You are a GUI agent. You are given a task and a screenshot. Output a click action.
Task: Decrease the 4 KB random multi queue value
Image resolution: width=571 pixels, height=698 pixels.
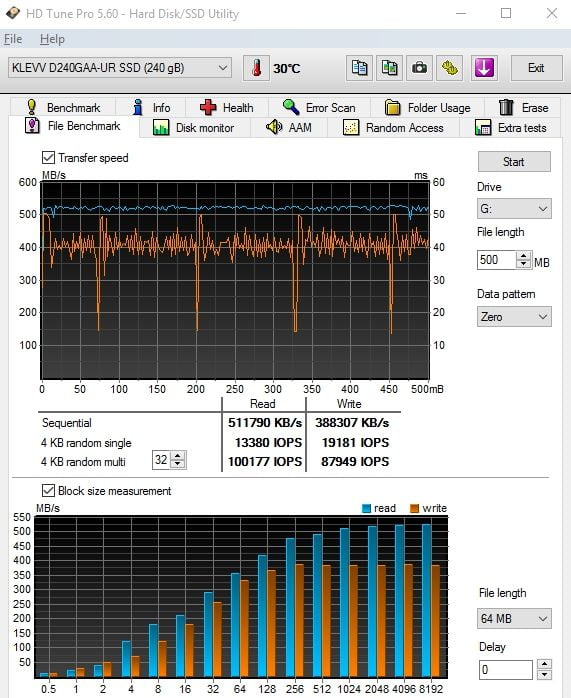(178, 464)
